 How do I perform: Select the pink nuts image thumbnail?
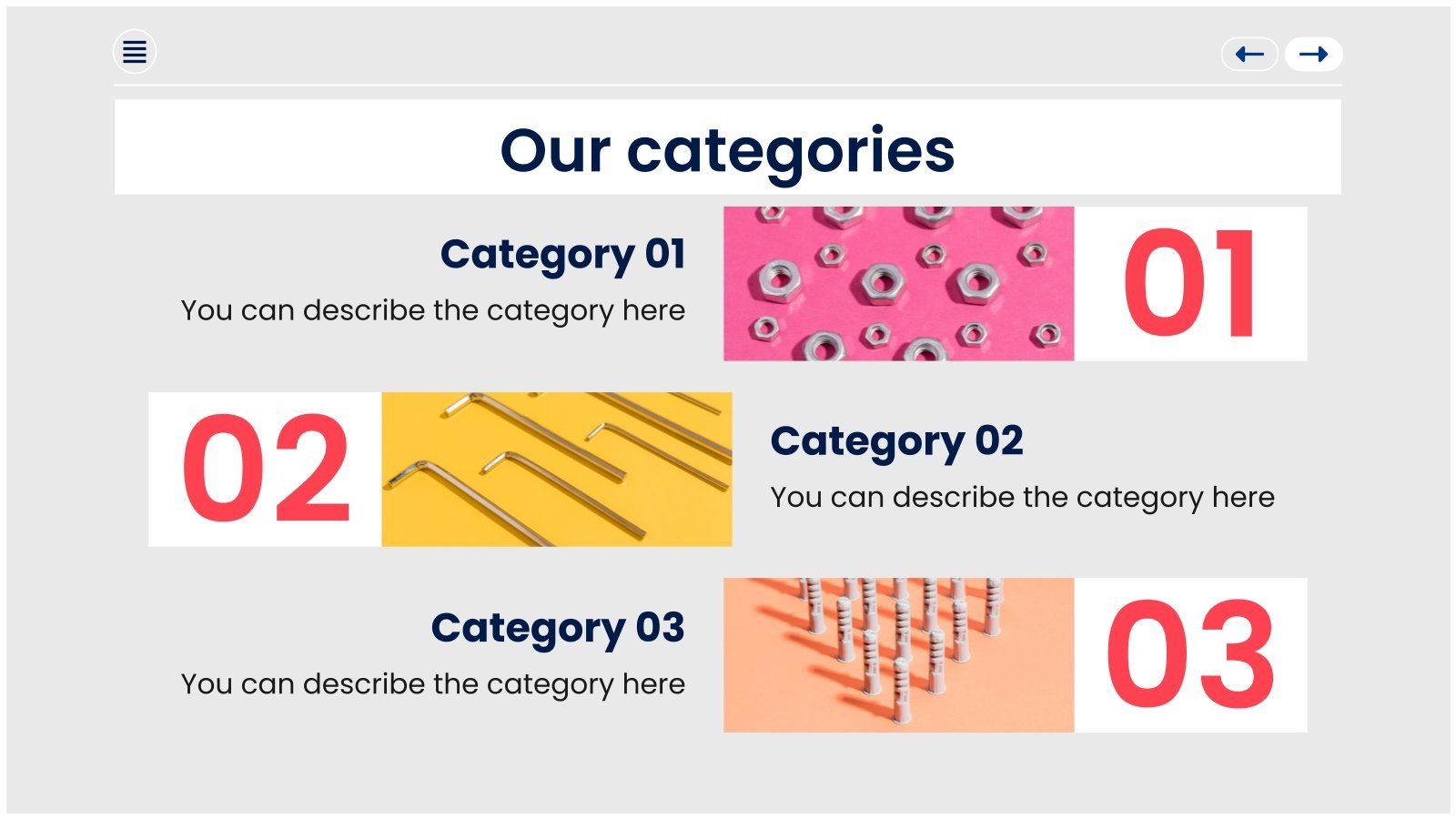click(901, 284)
